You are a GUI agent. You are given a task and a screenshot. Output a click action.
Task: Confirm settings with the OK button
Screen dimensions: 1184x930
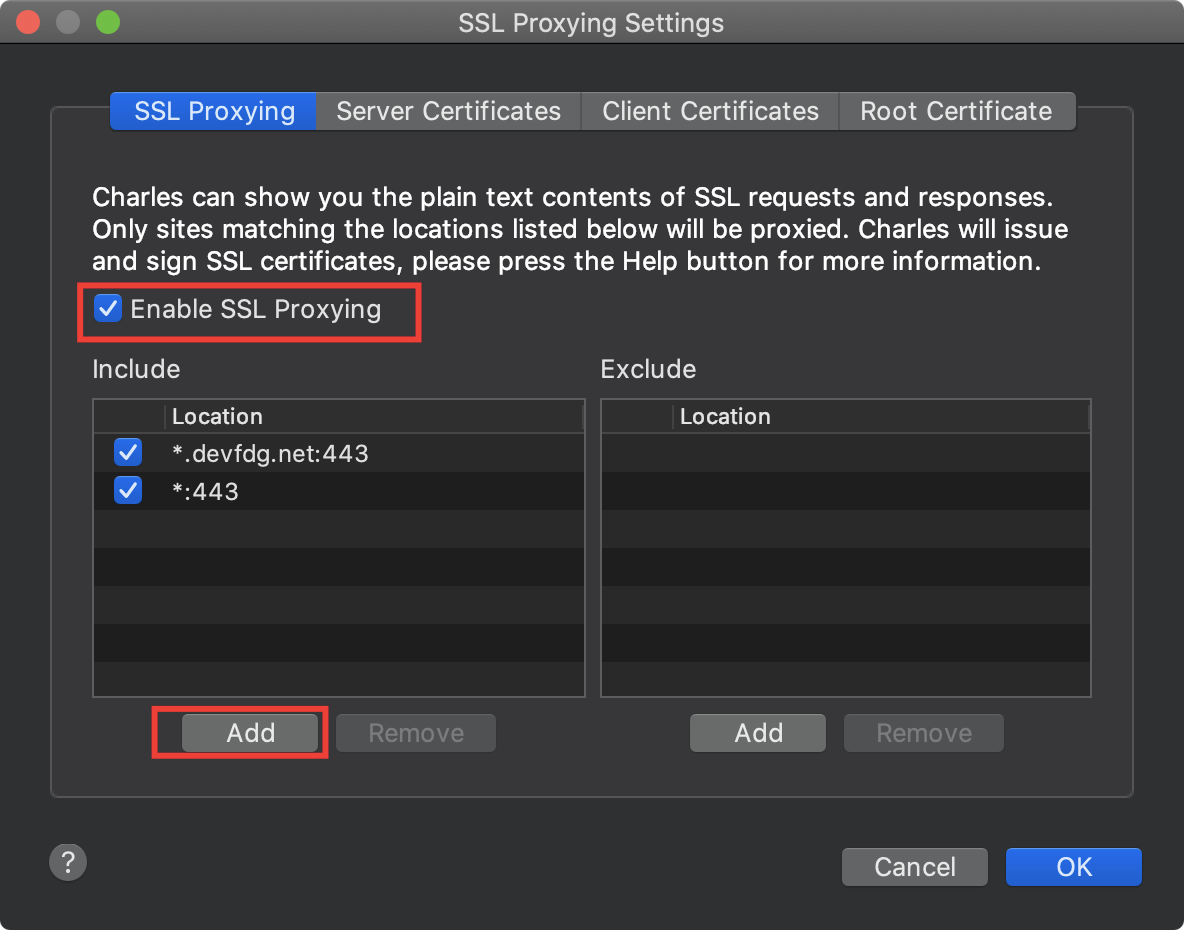(x=1074, y=867)
